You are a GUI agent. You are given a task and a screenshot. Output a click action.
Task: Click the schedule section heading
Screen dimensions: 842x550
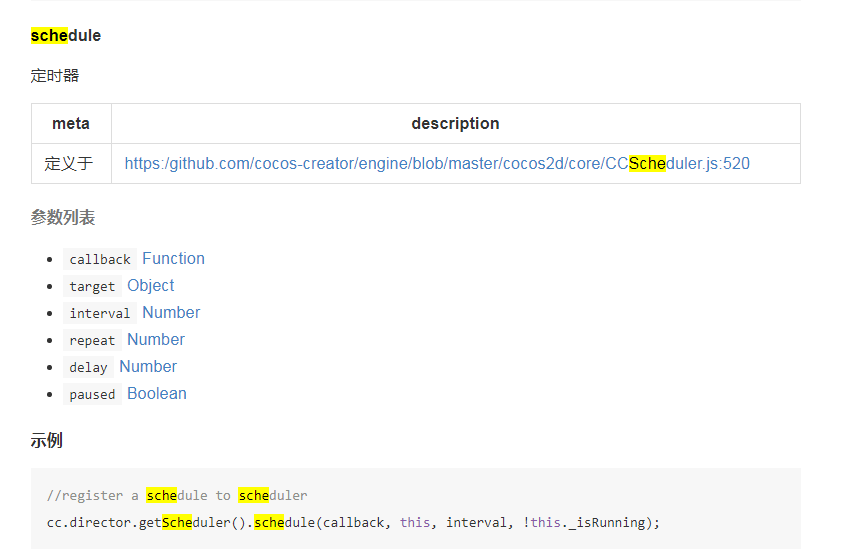[66, 36]
